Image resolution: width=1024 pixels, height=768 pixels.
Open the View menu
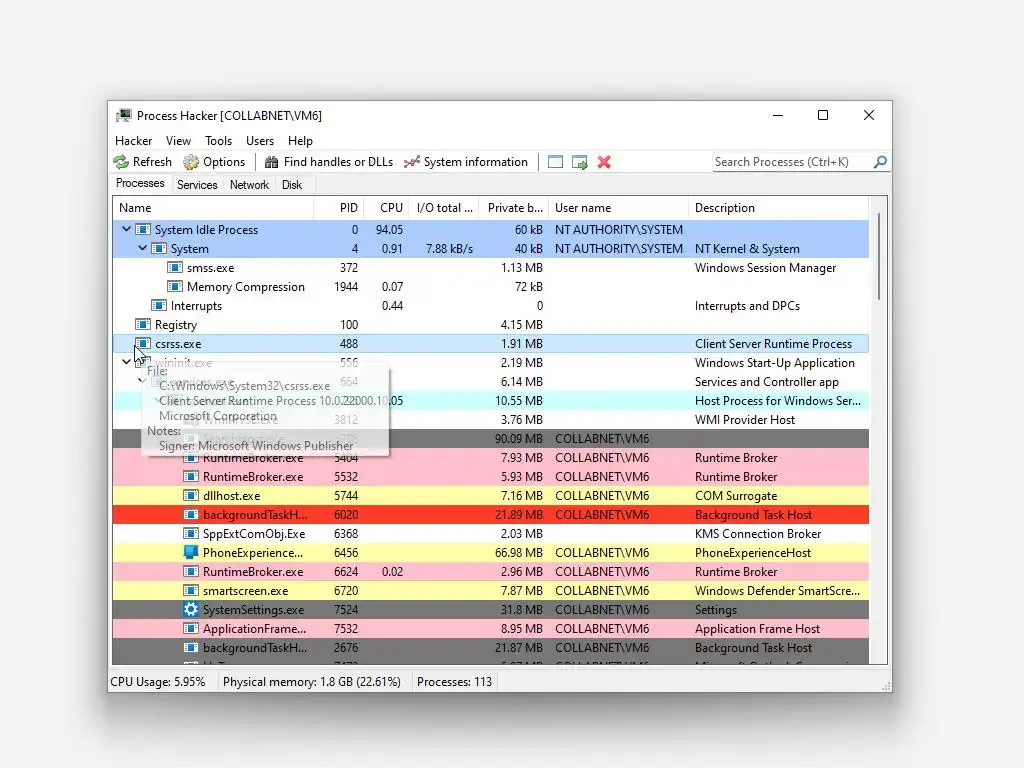click(178, 141)
